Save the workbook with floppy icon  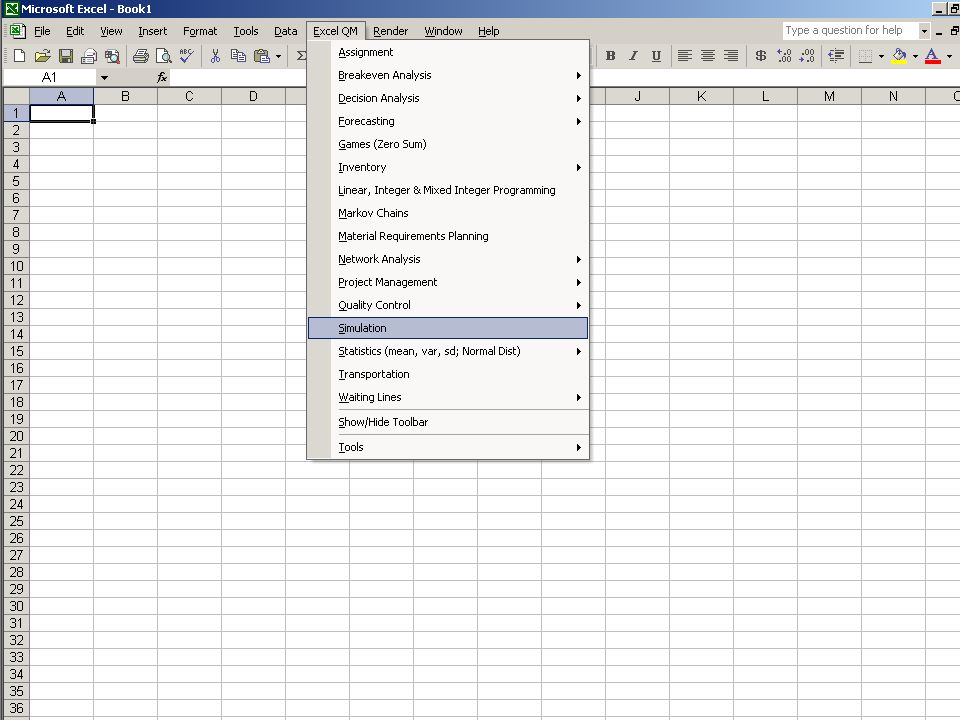tap(66, 56)
